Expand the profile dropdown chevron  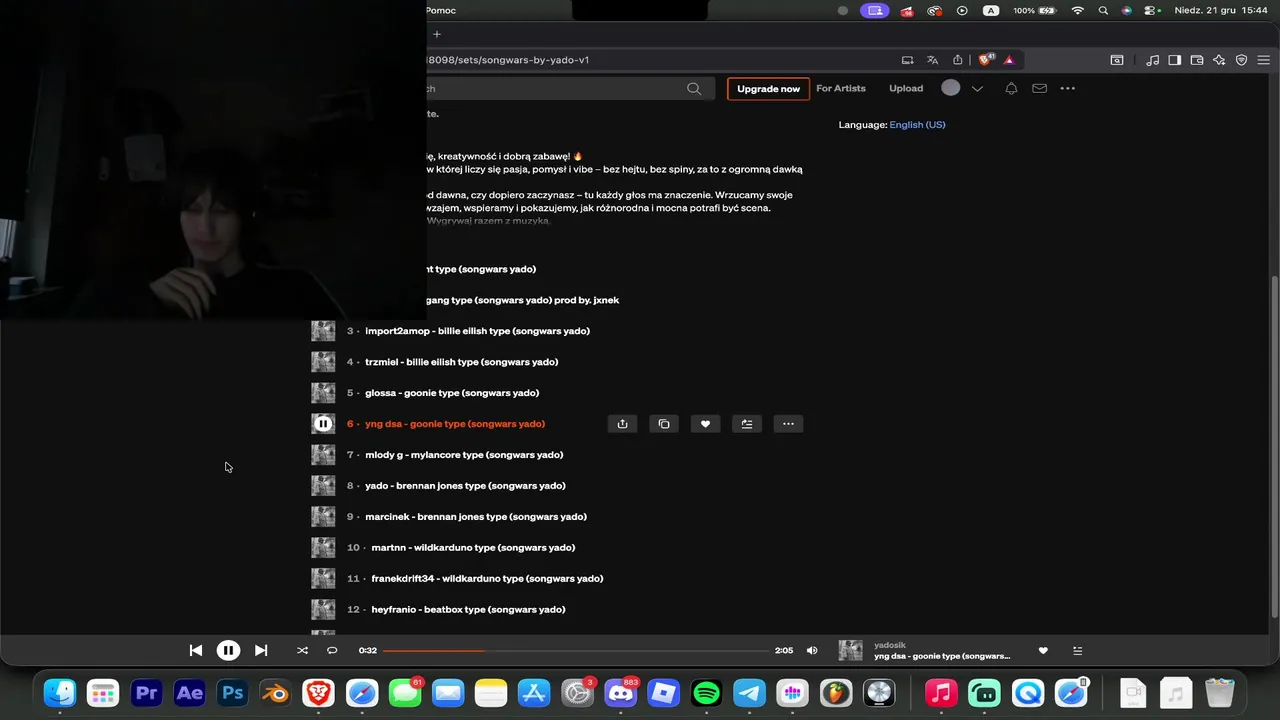point(977,88)
